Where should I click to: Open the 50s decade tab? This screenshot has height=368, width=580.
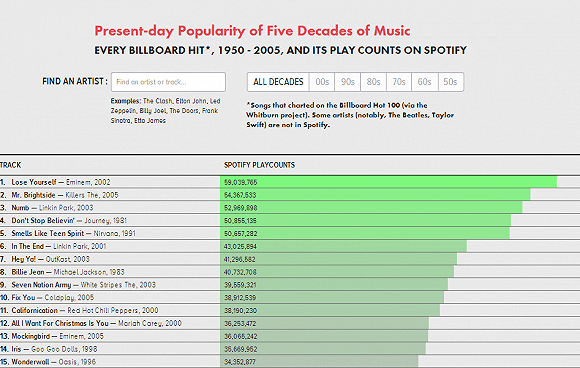[x=451, y=82]
